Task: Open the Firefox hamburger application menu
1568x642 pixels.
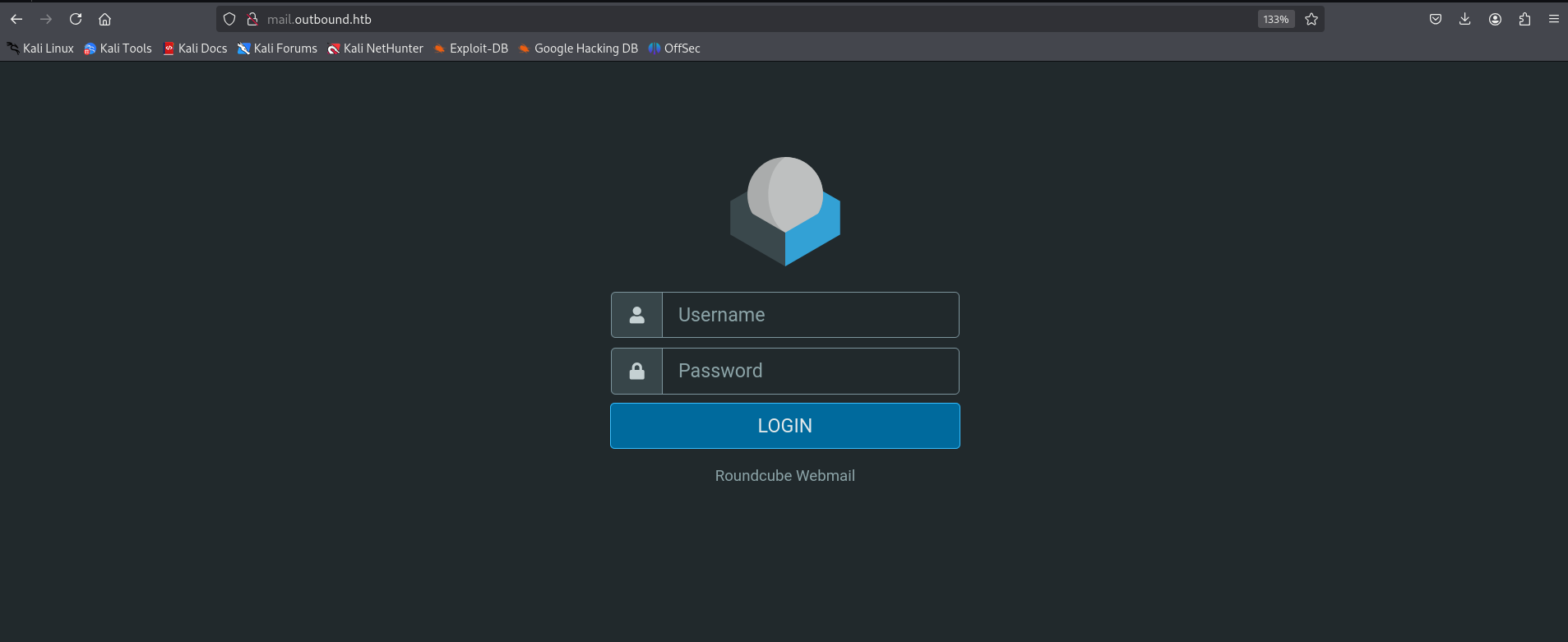Action: (1554, 19)
